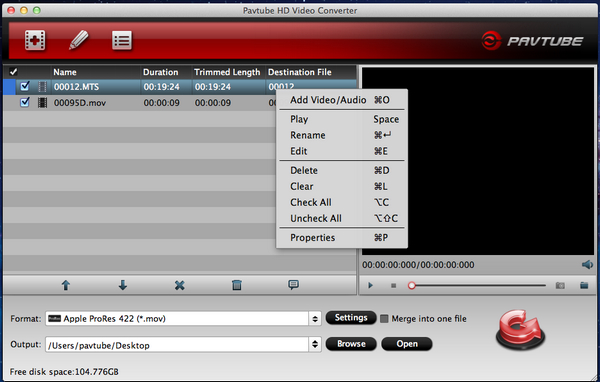Open the task list icon

[x=122, y=40]
